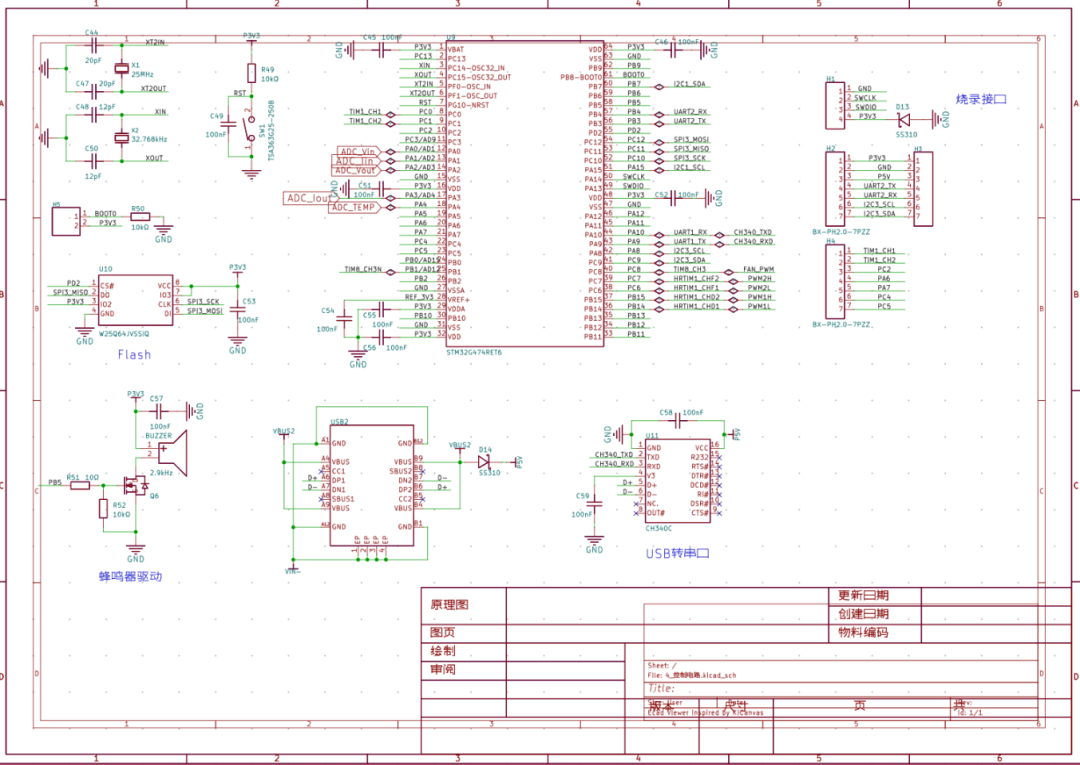Click capacitor C46 at upper VDD pin
The height and width of the screenshot is (765, 1080).
tap(674, 49)
